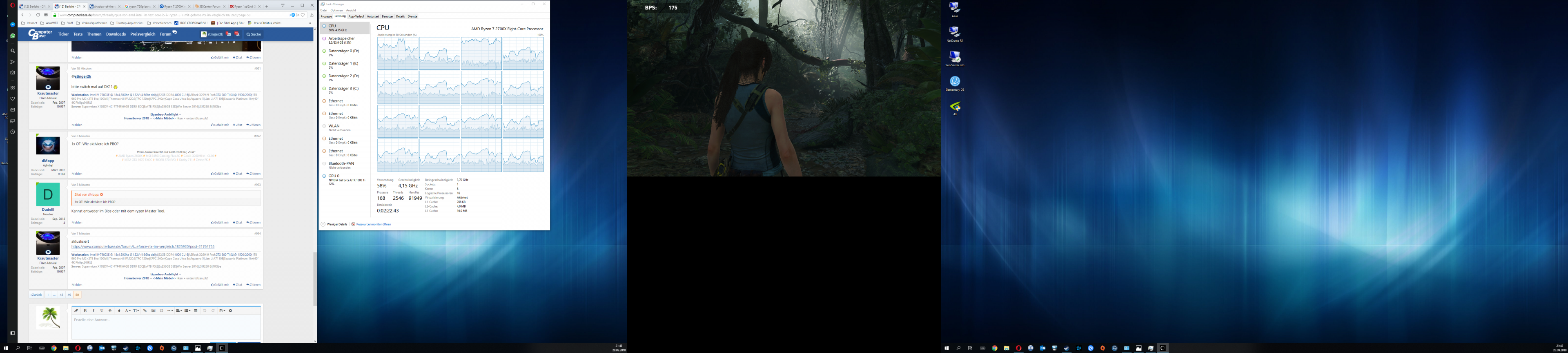Open the new tab plus button in Opera
Viewport: 1568px width, 353px height.
pos(267,6)
